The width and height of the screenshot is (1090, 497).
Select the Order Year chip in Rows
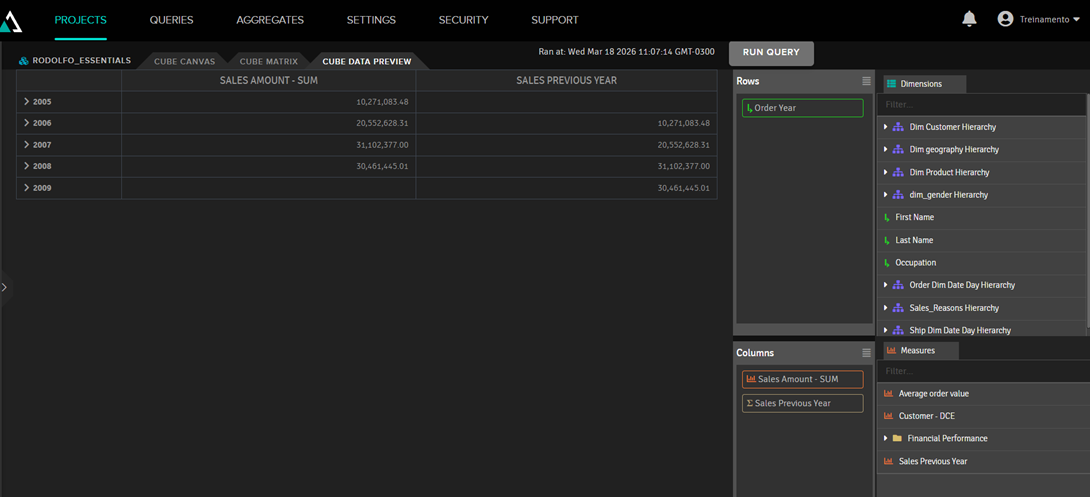click(802, 108)
